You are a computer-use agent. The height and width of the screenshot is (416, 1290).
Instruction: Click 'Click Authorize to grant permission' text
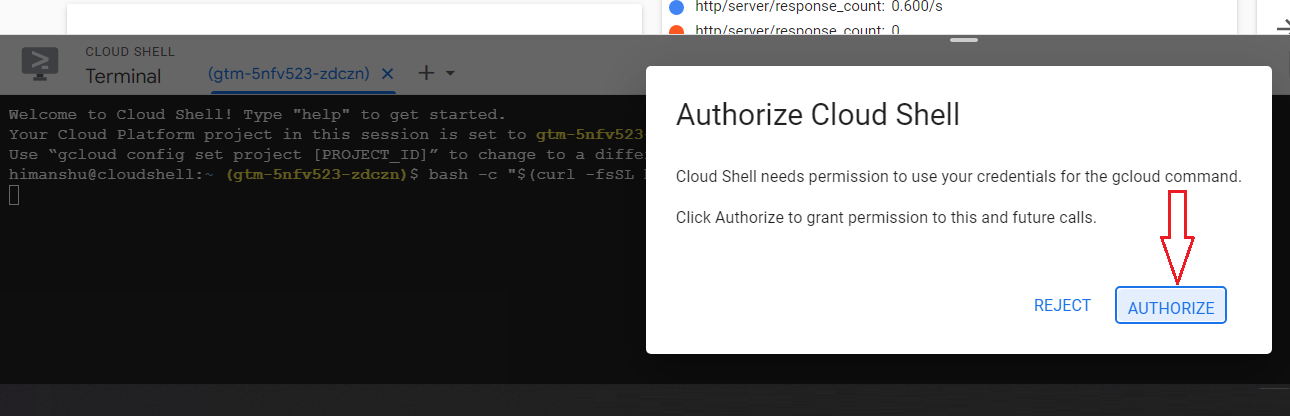[x=886, y=217]
